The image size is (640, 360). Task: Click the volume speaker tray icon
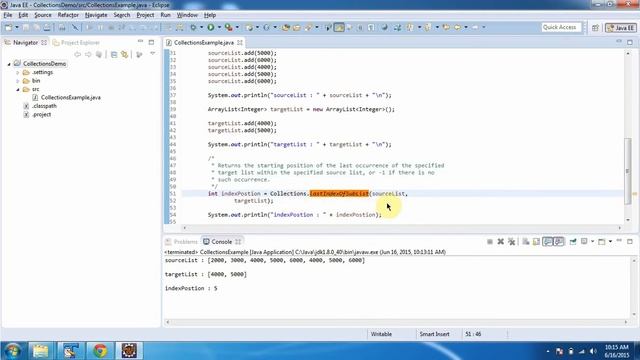click(x=593, y=351)
